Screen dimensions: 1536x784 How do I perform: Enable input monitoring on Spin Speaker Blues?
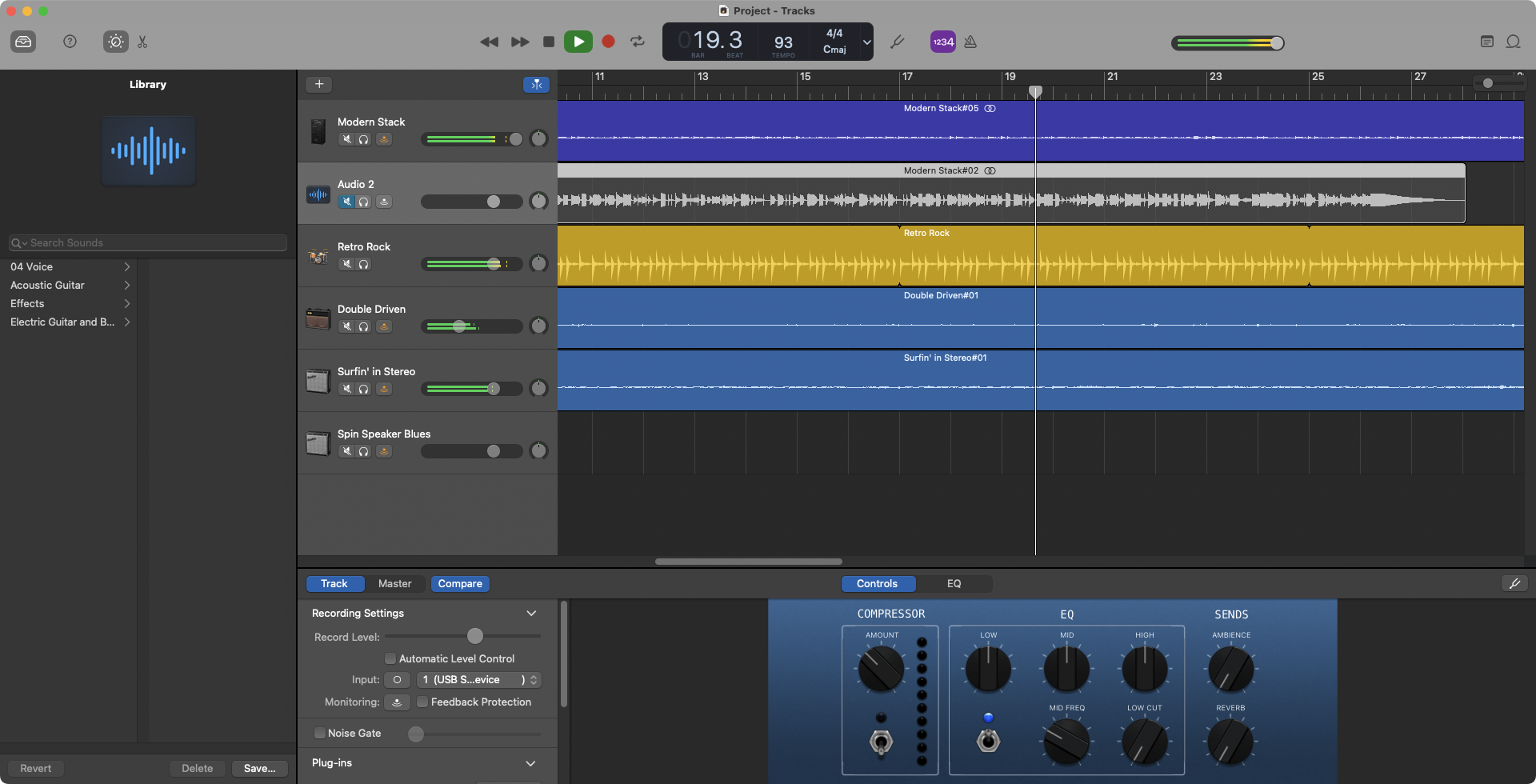(x=384, y=451)
